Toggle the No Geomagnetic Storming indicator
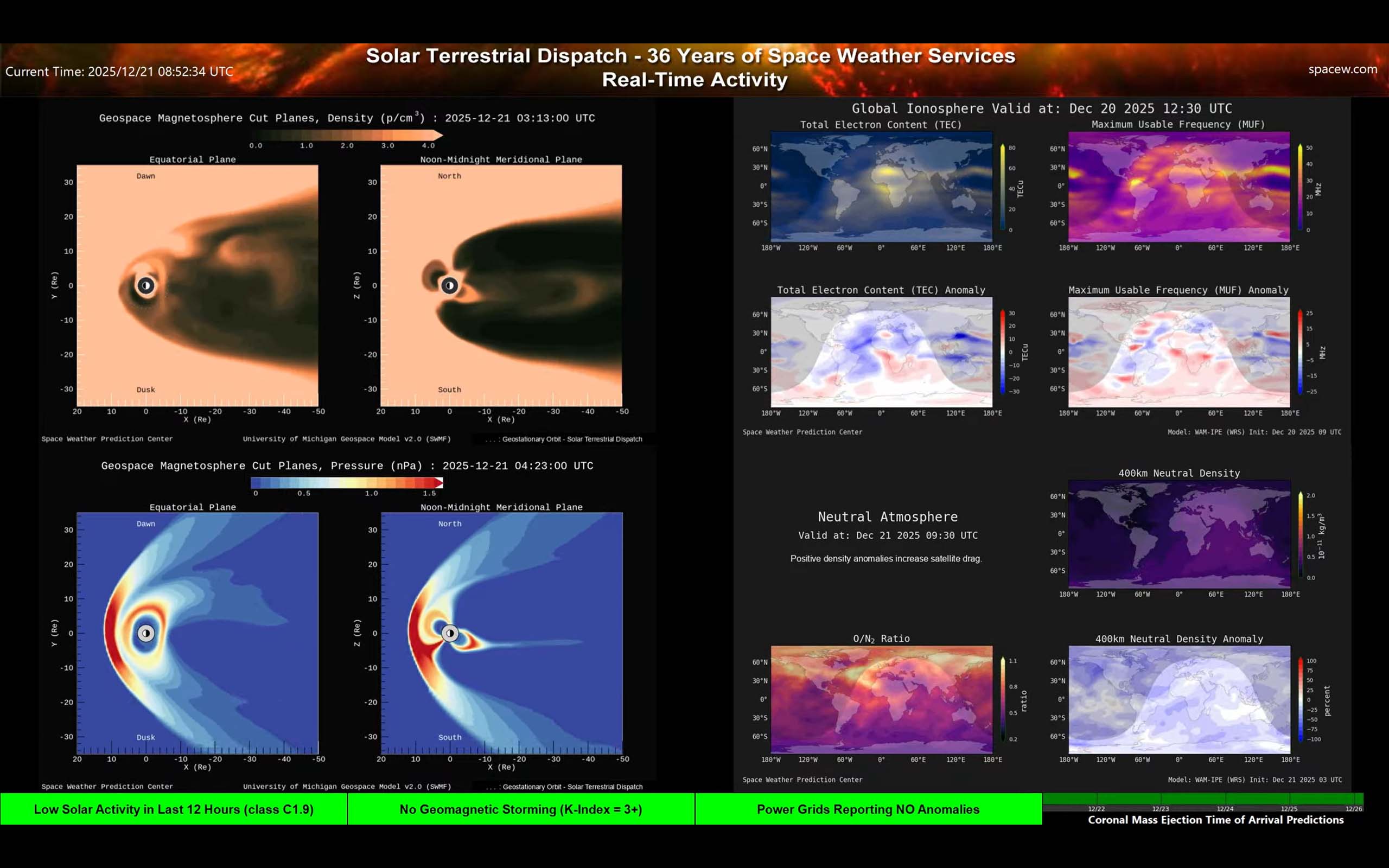Image resolution: width=1389 pixels, height=868 pixels. [521, 809]
